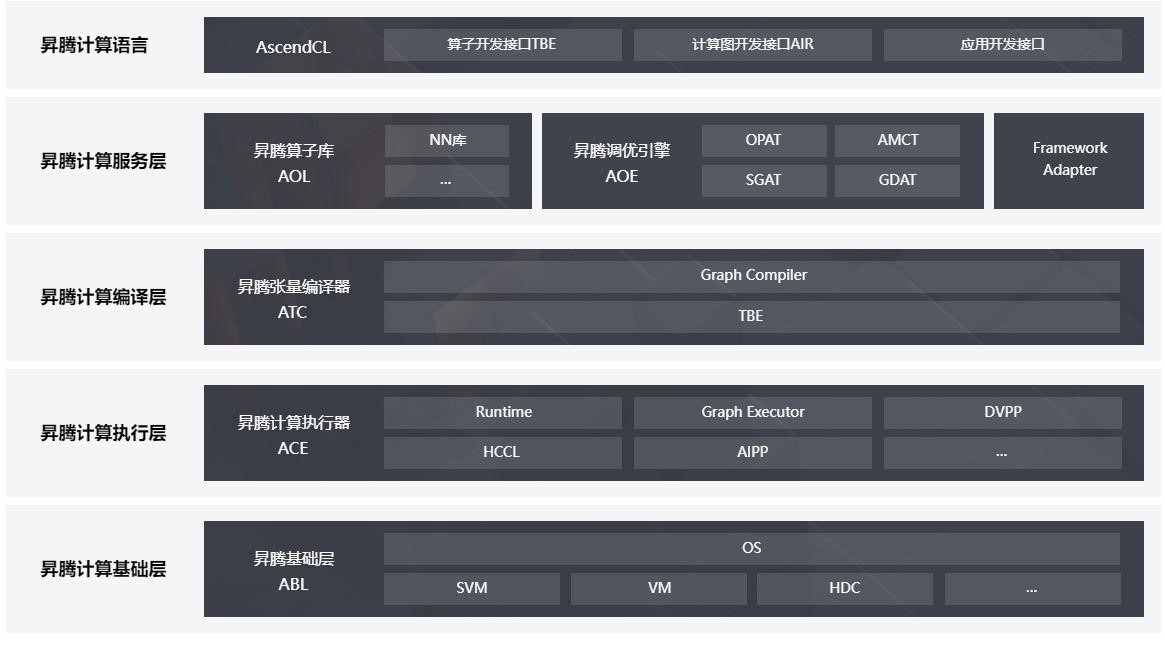Screen dimensions: 1165x647
Task: Choose the GDAT block
Action: pyautogui.click(x=897, y=181)
